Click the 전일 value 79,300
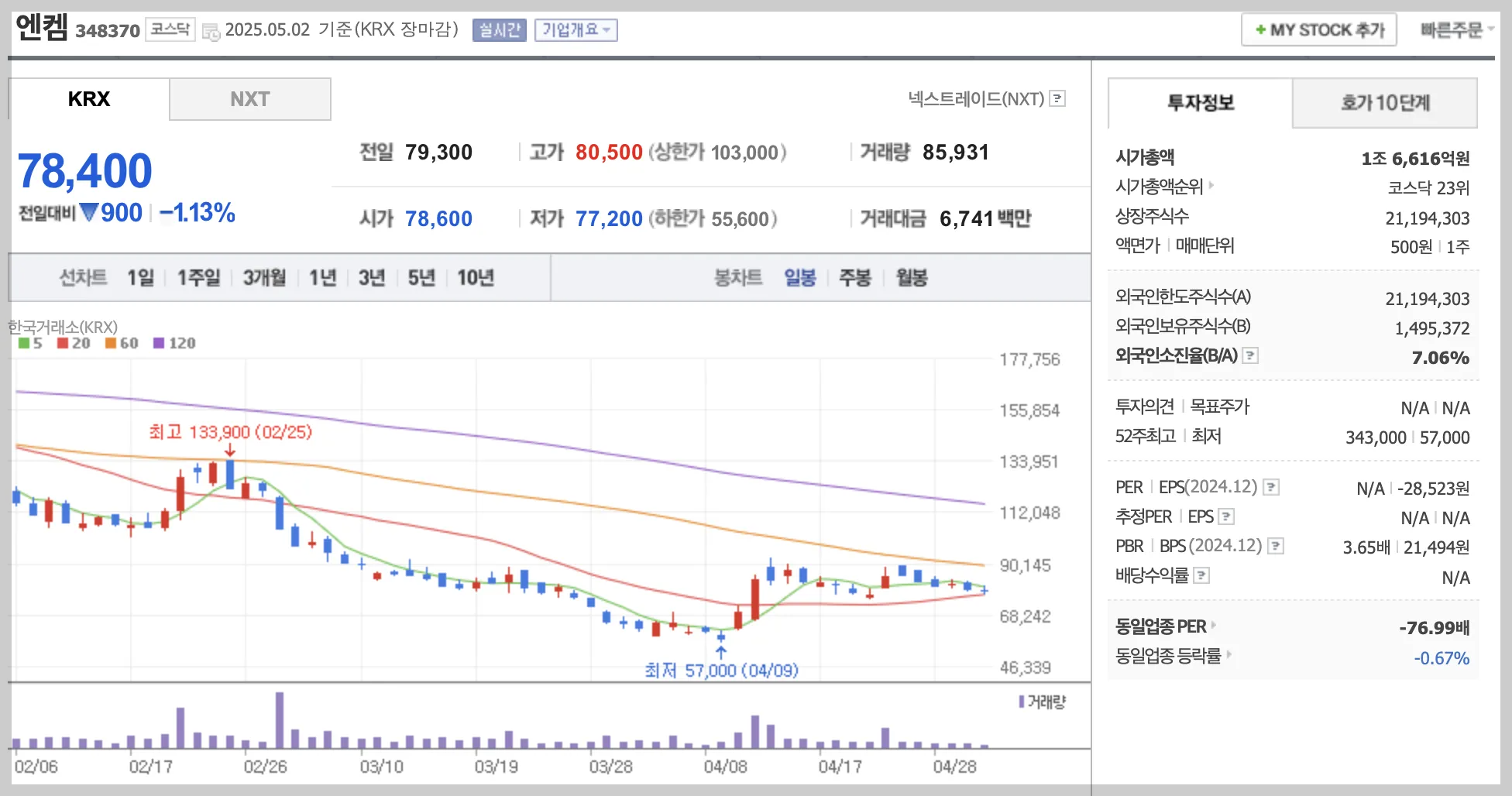1512x796 pixels. [438, 153]
